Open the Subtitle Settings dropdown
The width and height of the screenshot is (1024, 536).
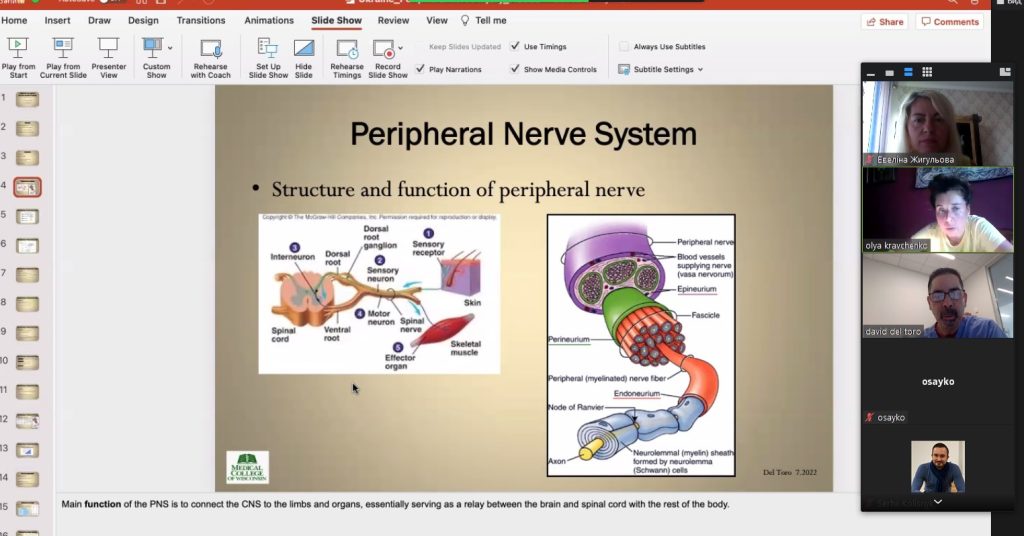660,69
